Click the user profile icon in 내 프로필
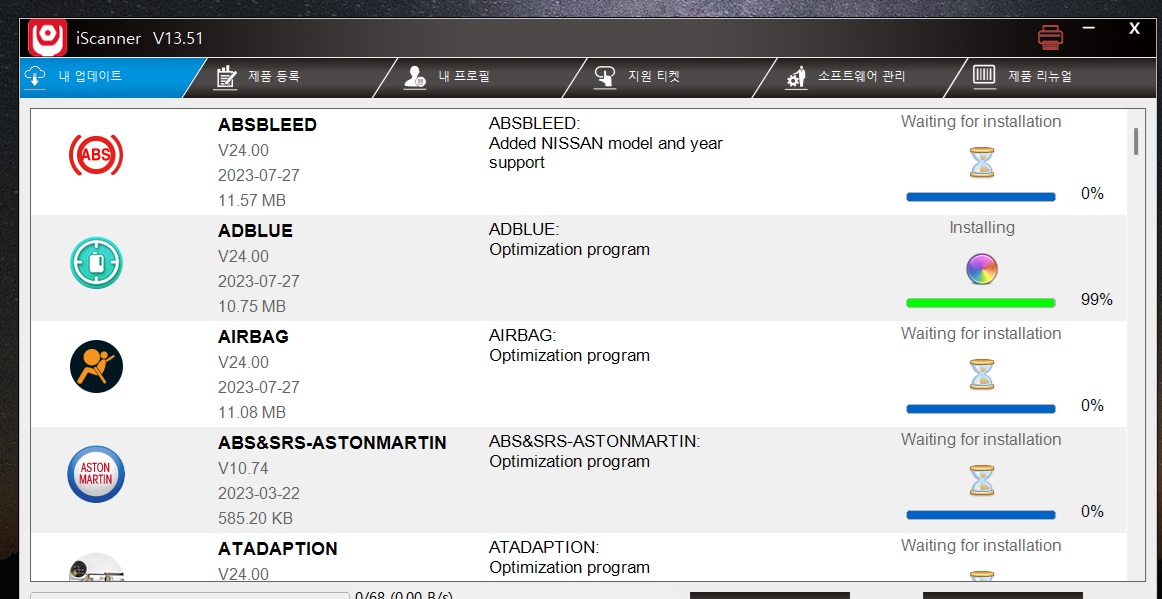Screen dimensions: 1162x599 coord(415,76)
